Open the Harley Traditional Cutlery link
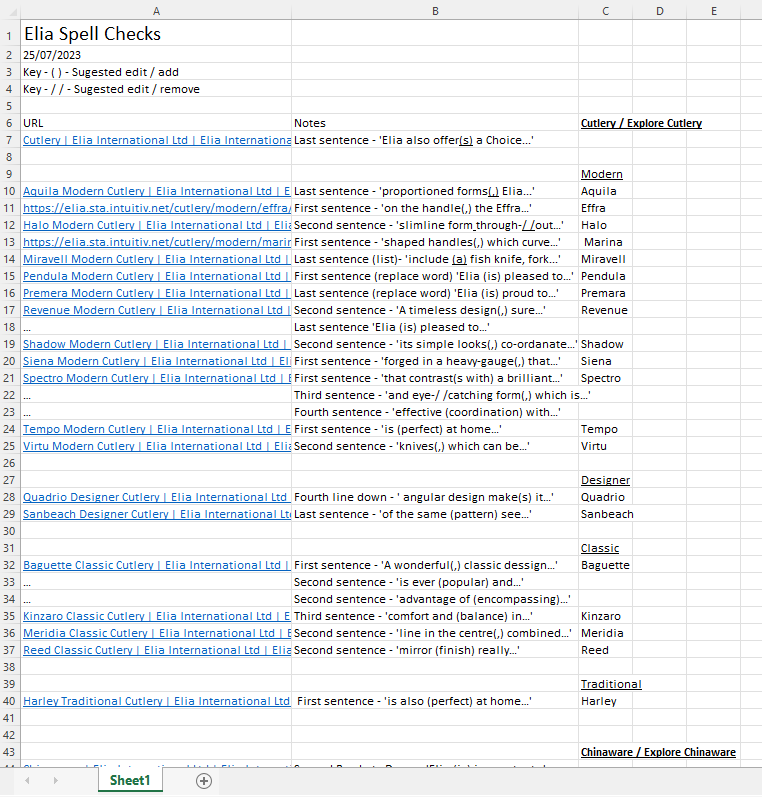The image size is (762, 797). pos(156,701)
